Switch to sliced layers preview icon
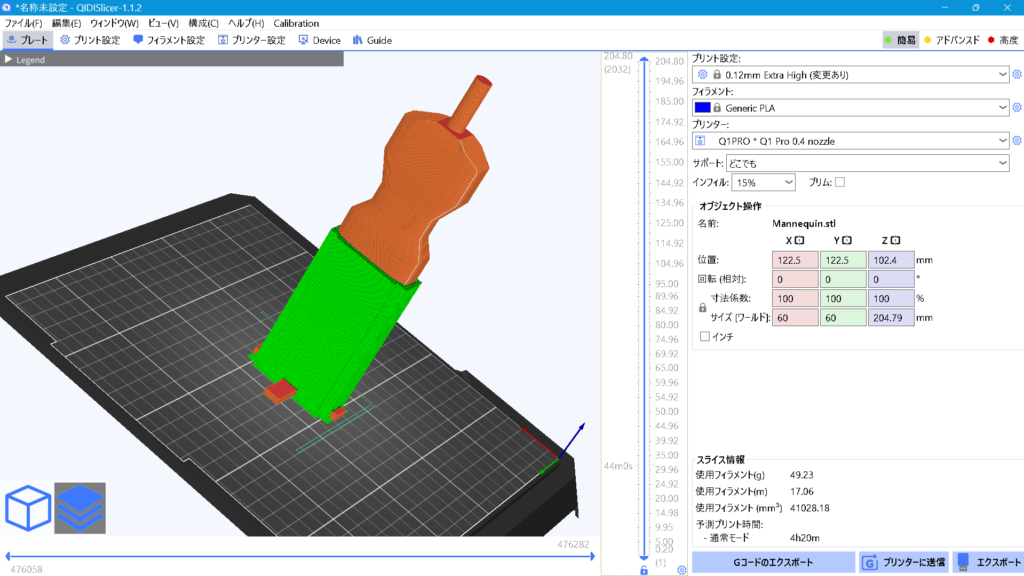Screen dimensions: 1024x576 [x=80, y=509]
